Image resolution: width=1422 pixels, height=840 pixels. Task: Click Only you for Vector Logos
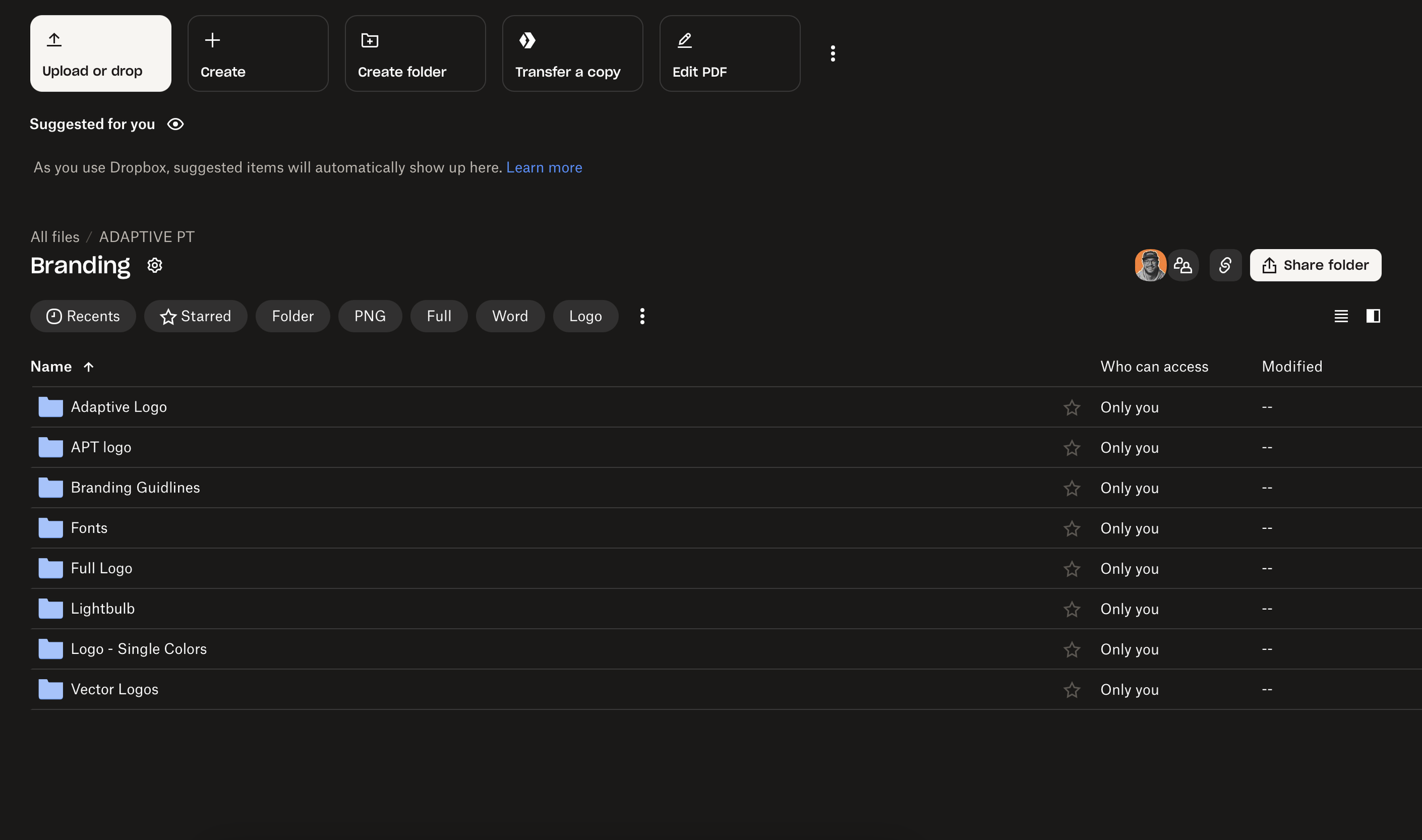(x=1129, y=690)
